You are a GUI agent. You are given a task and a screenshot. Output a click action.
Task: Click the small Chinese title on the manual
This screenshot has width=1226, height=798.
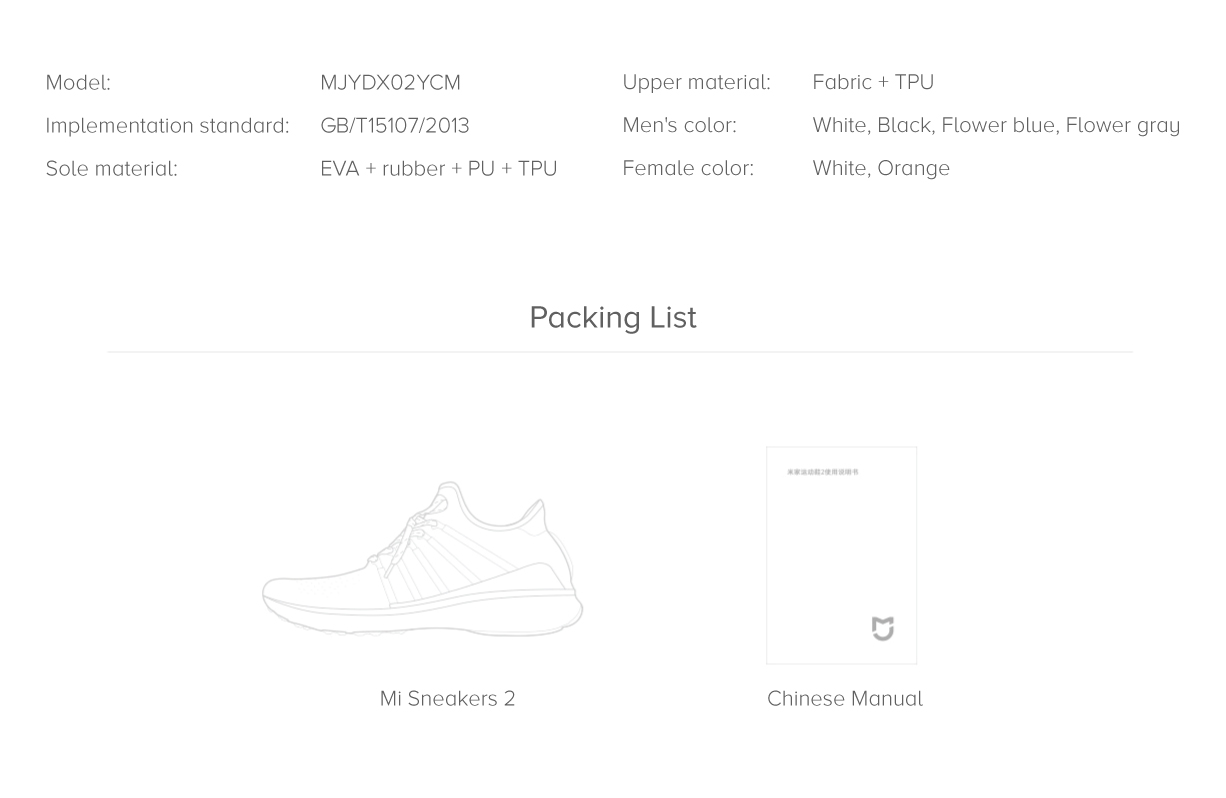pos(822,472)
